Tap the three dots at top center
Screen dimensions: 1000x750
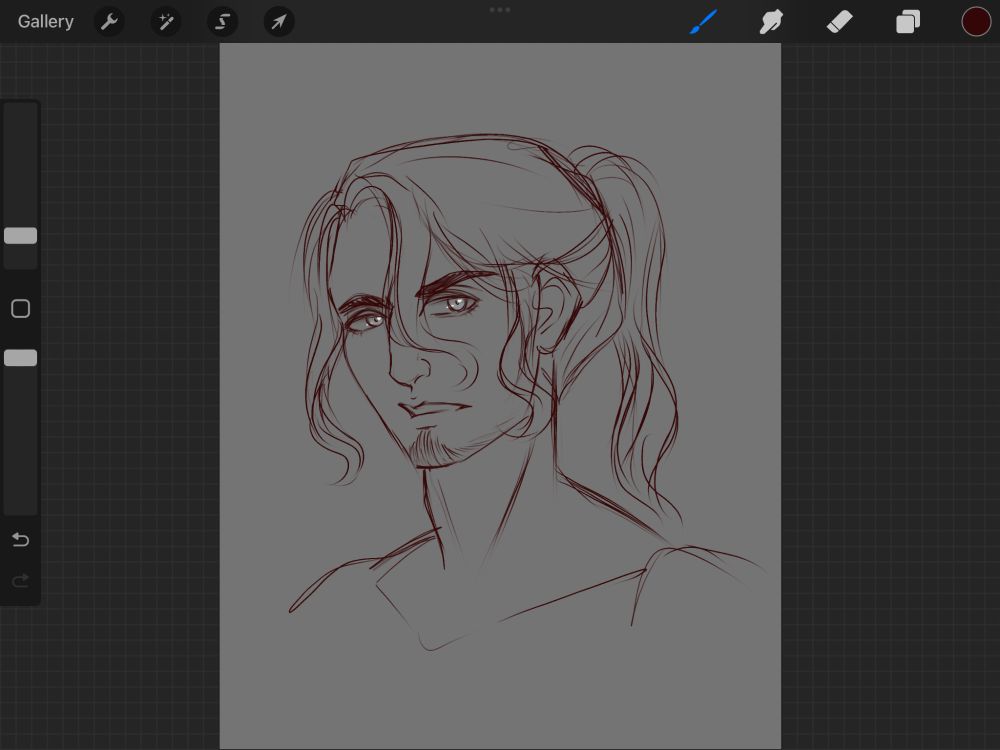500,10
